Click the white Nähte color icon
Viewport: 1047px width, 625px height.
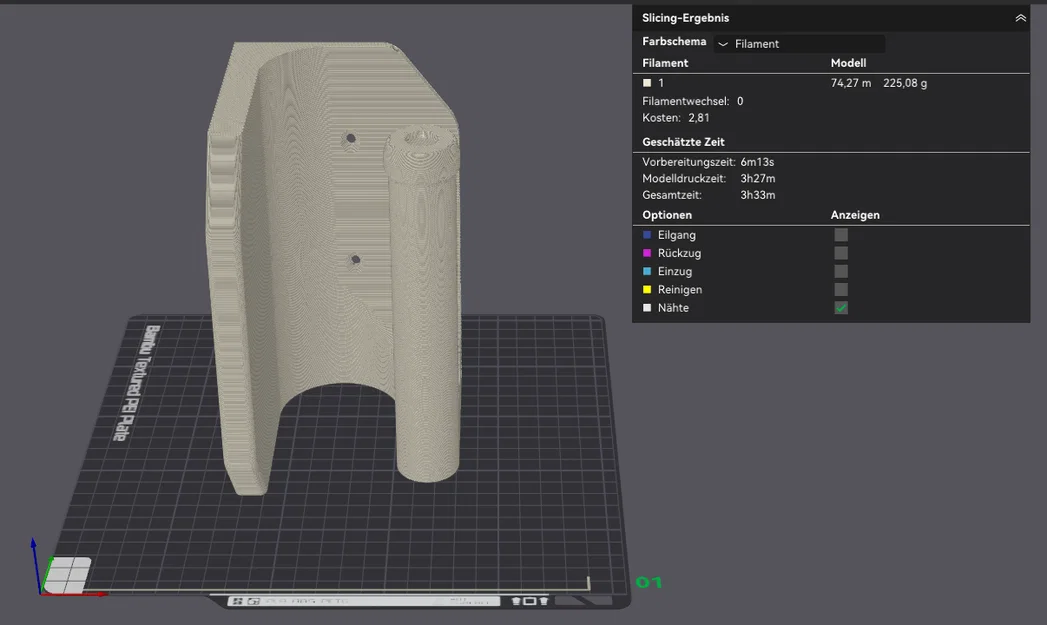point(646,308)
